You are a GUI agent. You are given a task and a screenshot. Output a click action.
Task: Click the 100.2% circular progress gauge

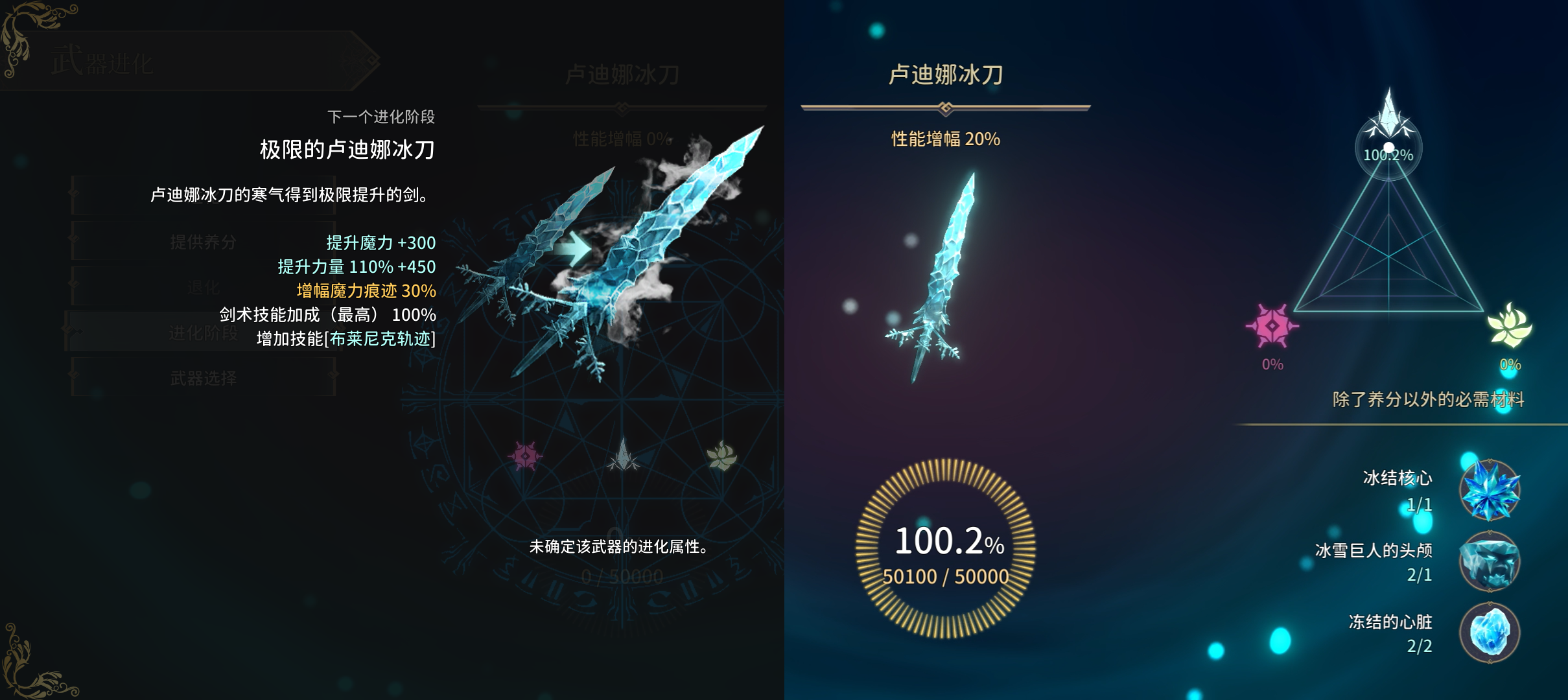click(x=946, y=548)
